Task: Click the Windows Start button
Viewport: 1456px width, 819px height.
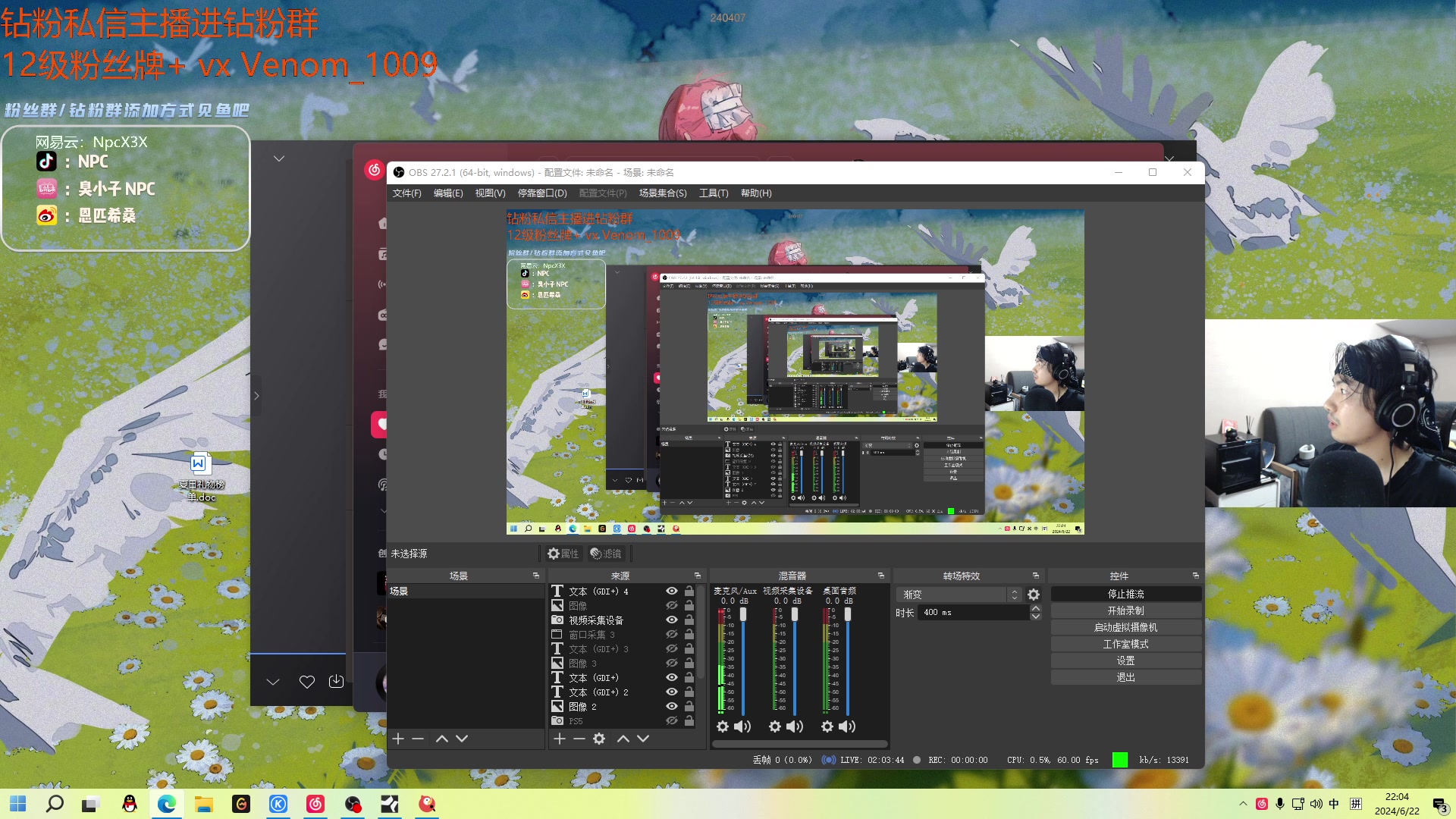Action: pos(18,804)
